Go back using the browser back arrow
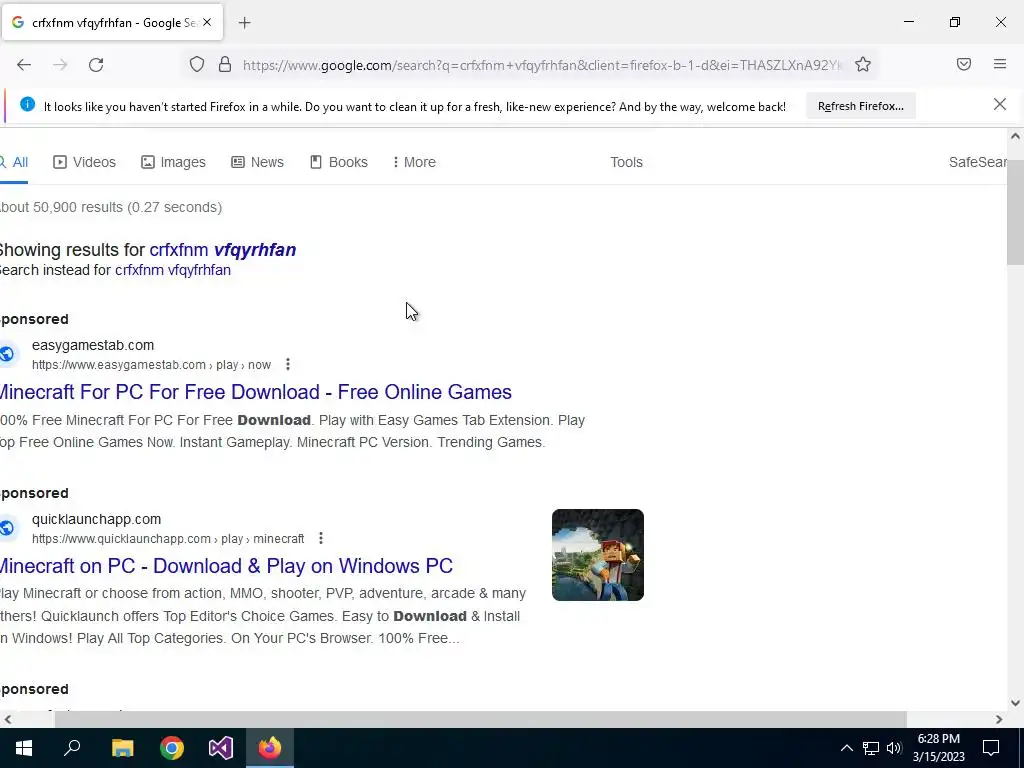 [24, 65]
